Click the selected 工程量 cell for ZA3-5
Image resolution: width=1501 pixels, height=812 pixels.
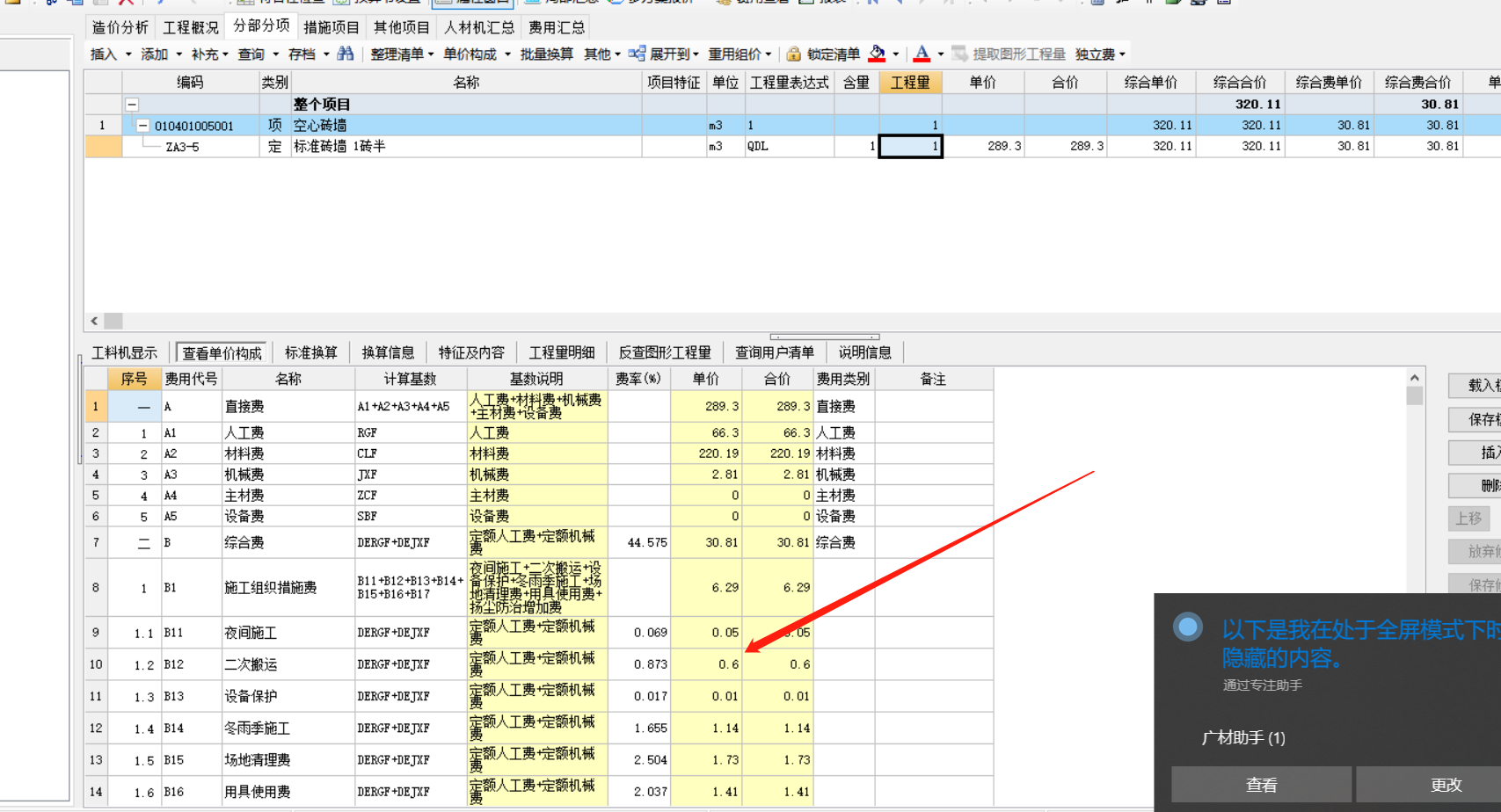911,146
